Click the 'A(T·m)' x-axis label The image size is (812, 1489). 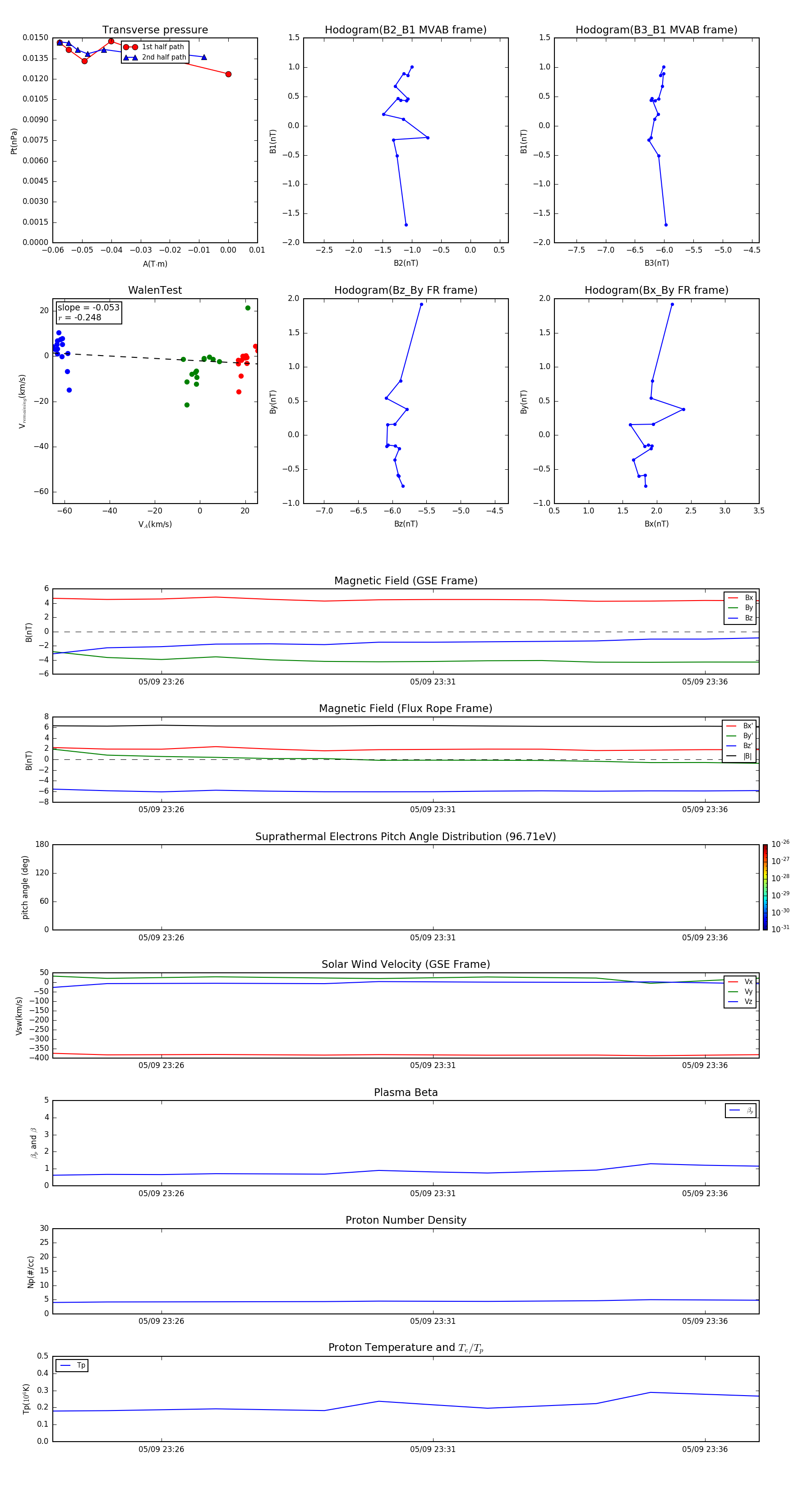[155, 264]
